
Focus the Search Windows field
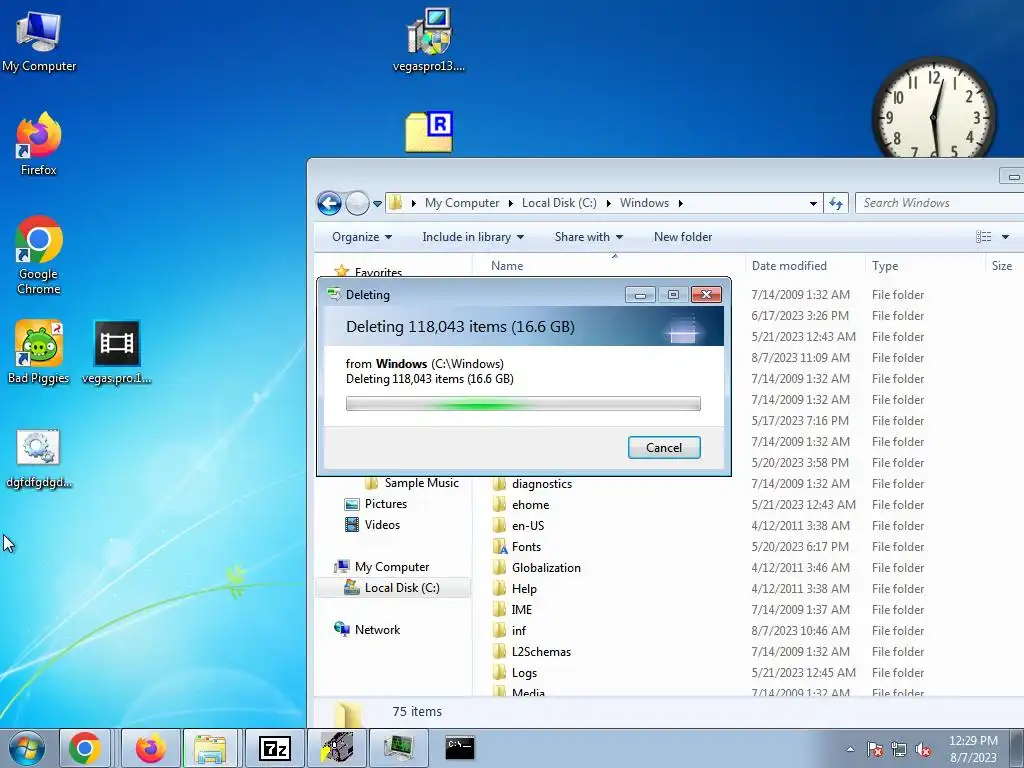point(939,203)
